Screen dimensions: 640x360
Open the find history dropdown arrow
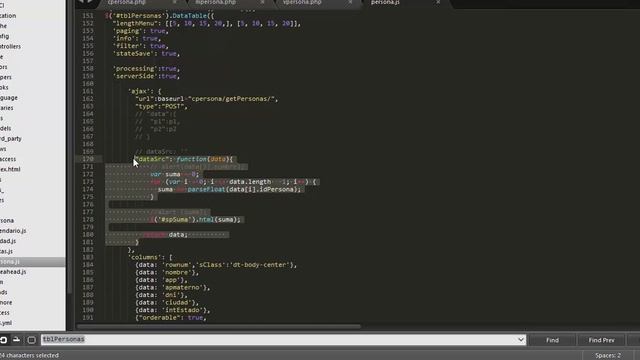[521, 340]
